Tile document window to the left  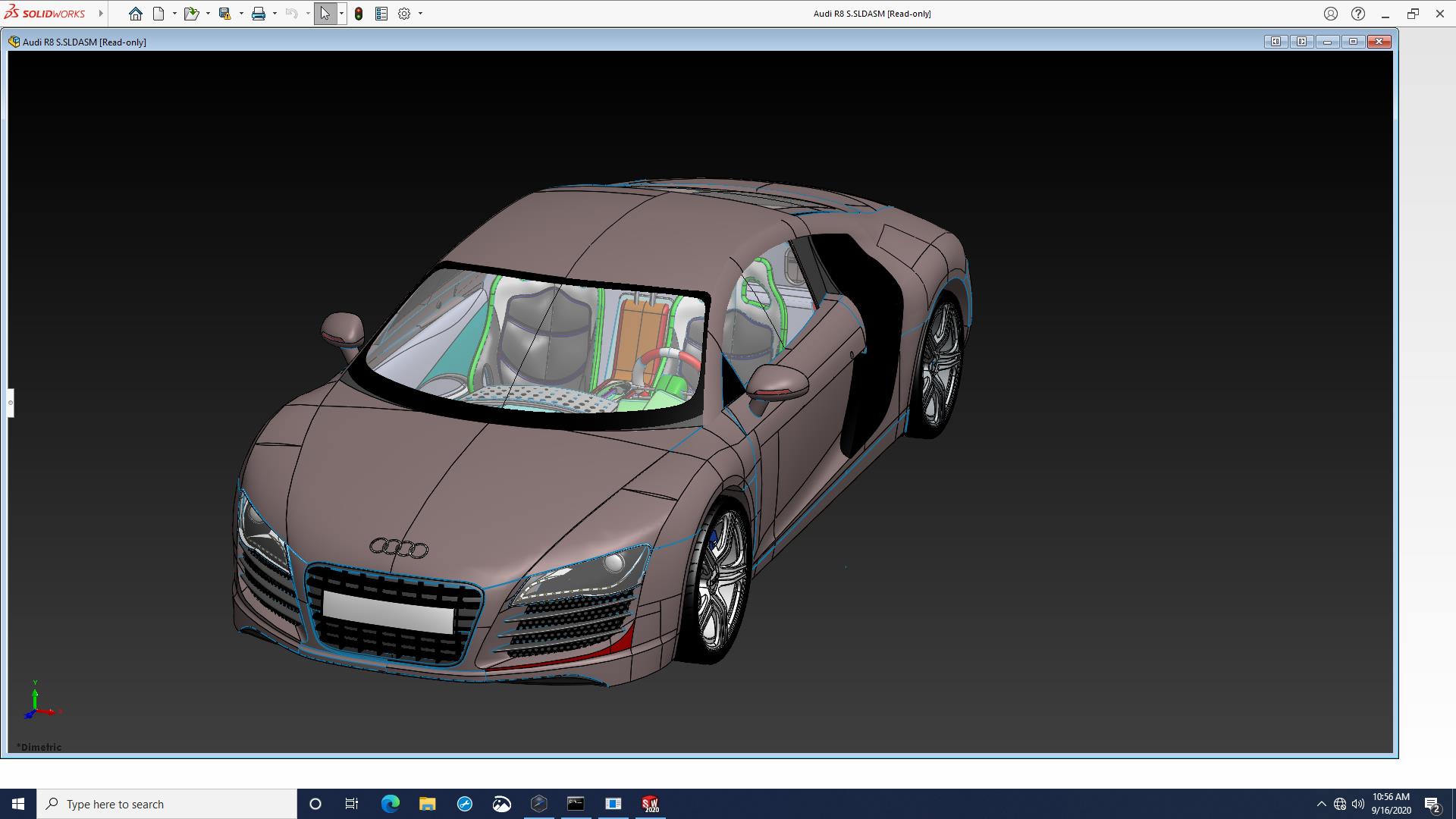pyautogui.click(x=1276, y=42)
